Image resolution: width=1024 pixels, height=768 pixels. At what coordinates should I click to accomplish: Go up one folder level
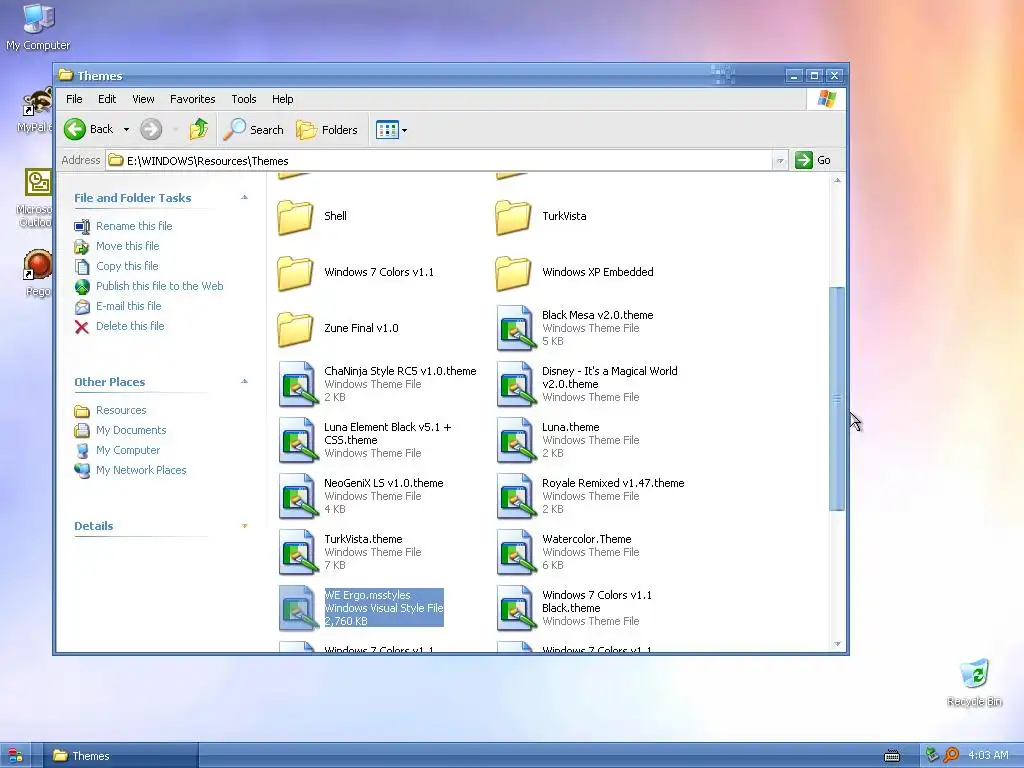click(x=199, y=129)
